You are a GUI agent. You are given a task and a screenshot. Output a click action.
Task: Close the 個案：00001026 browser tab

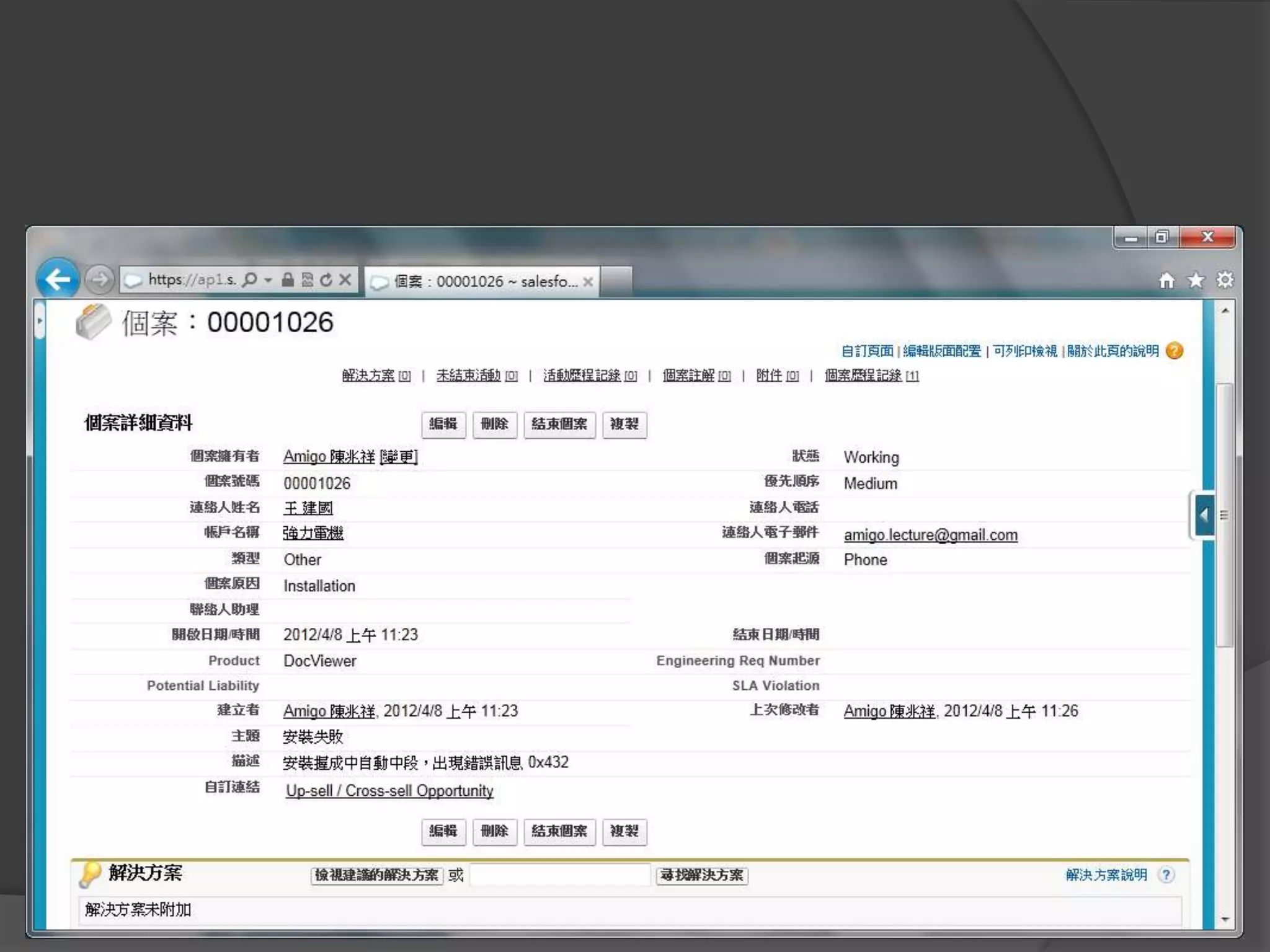pyautogui.click(x=588, y=282)
